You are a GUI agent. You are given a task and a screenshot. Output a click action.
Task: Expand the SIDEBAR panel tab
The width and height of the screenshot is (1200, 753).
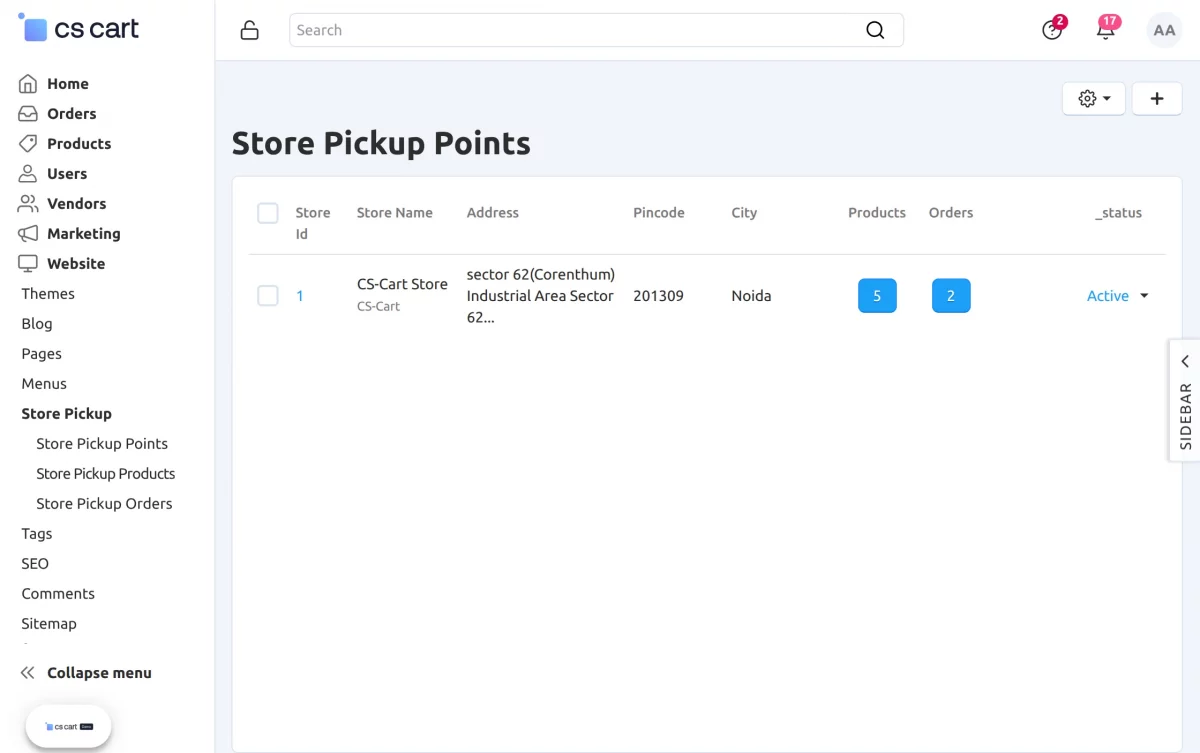1185,400
